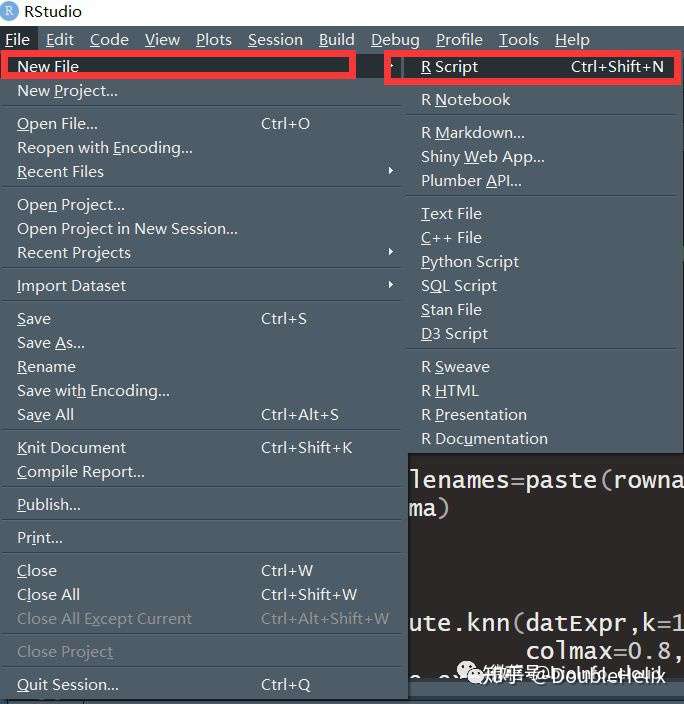Screen dimensions: 684x704
Task: Open the Debug menu
Action: 395,40
